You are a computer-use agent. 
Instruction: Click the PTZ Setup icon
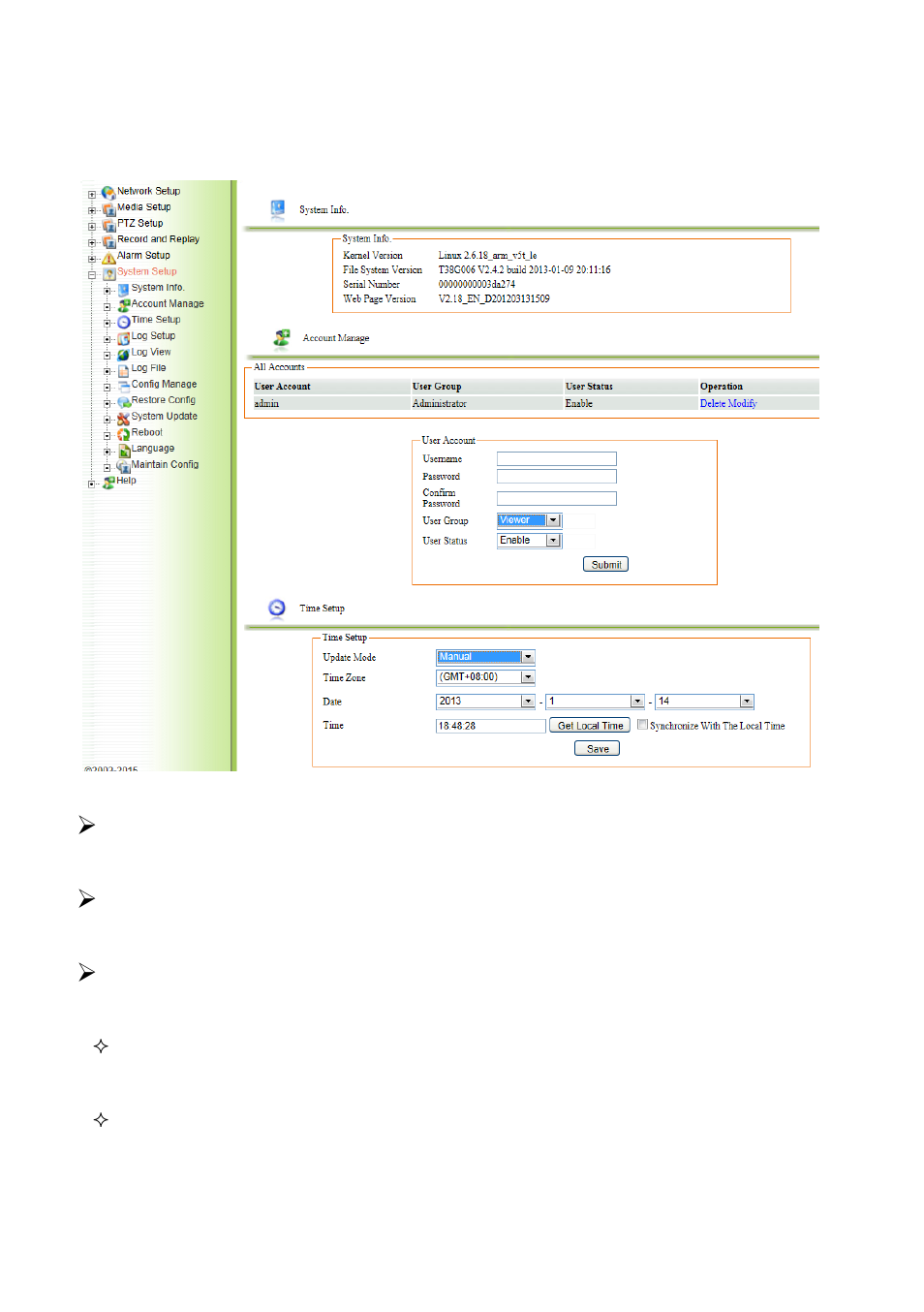[108, 224]
